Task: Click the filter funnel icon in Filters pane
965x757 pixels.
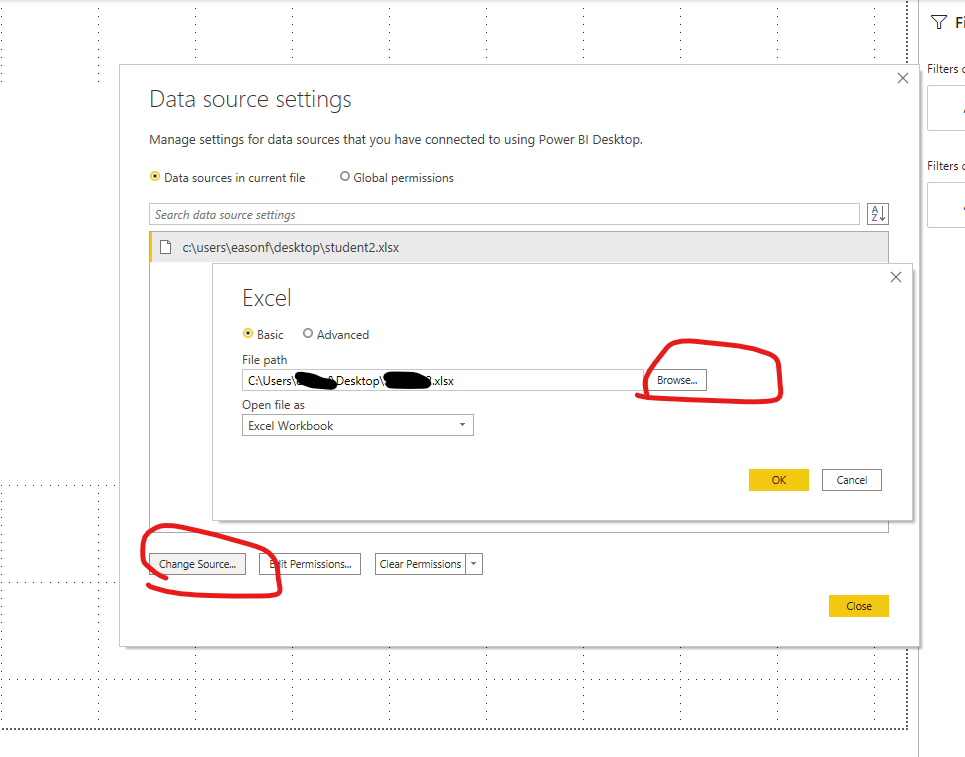Action: (939, 23)
